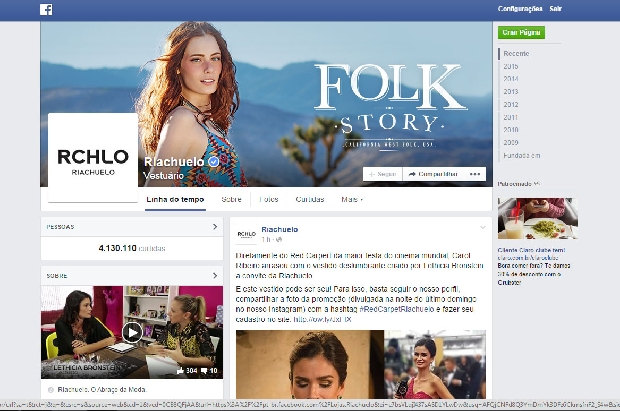Image resolution: width=620 pixels, height=411 pixels.
Task: Click the SOBRE section header
Action: coord(57,276)
